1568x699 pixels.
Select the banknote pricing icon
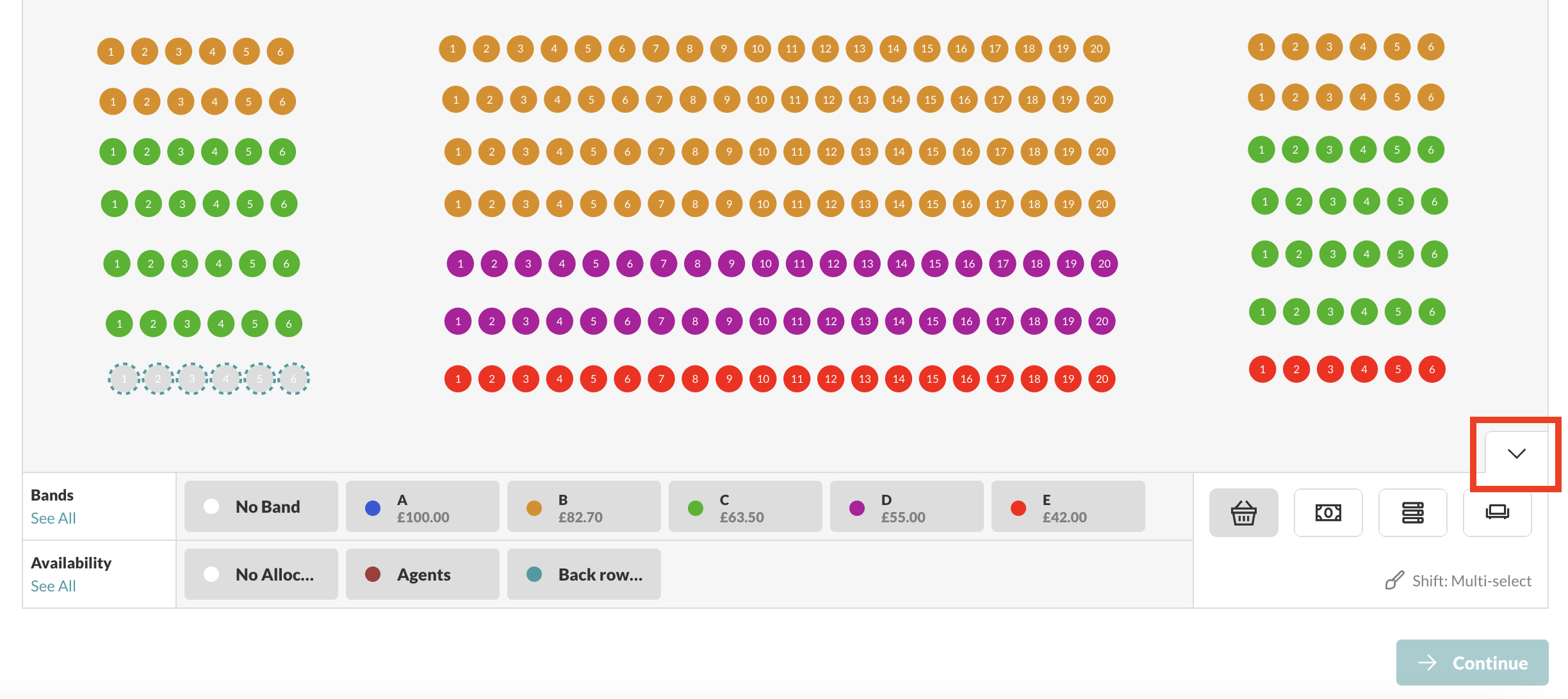tap(1328, 513)
